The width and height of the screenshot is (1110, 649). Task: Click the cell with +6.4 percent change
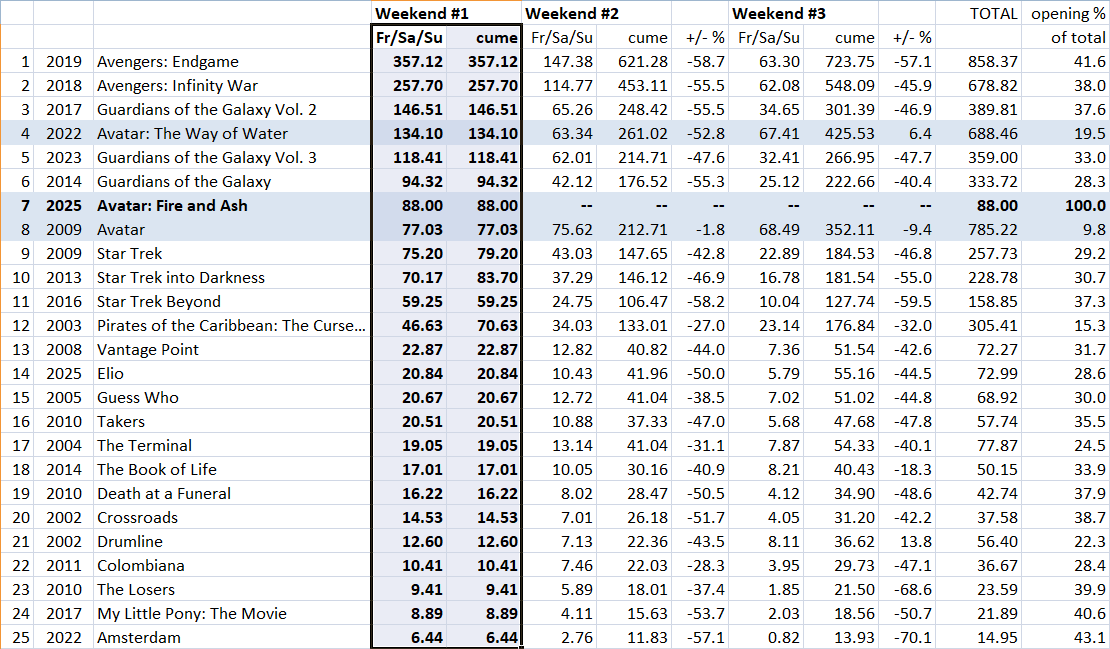point(918,133)
